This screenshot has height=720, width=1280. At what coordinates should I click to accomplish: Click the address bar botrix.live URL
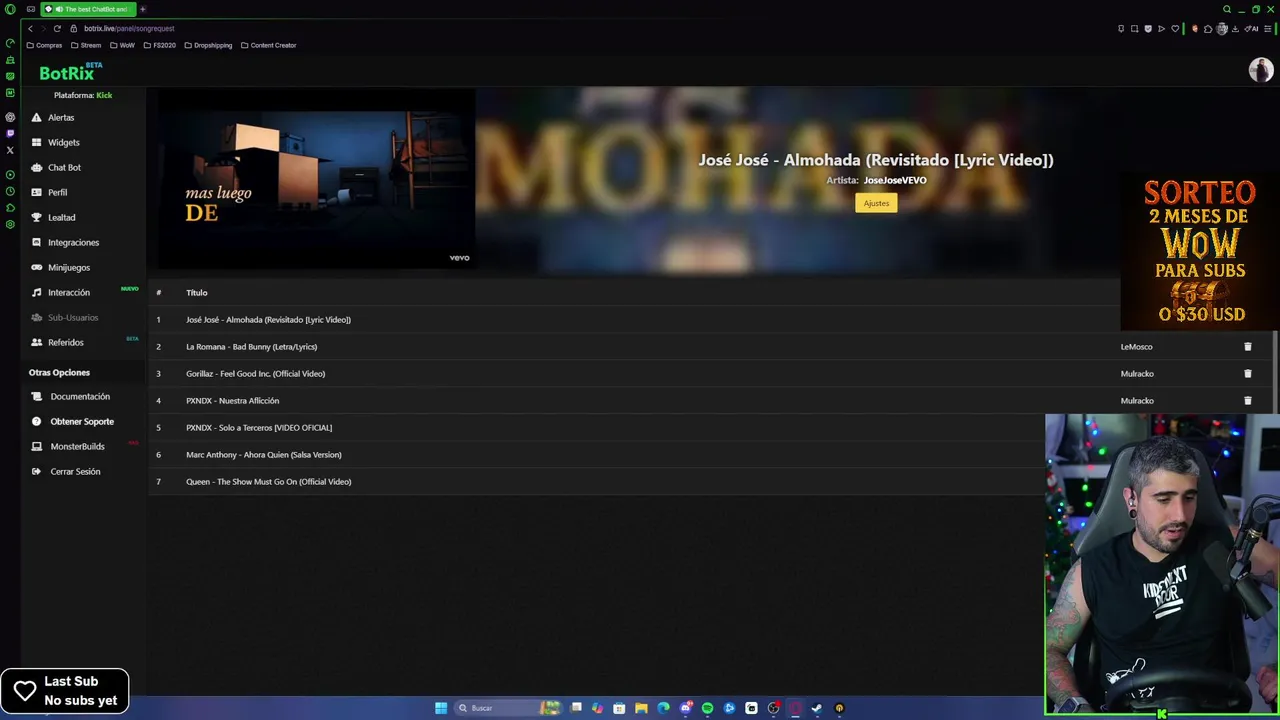129,28
